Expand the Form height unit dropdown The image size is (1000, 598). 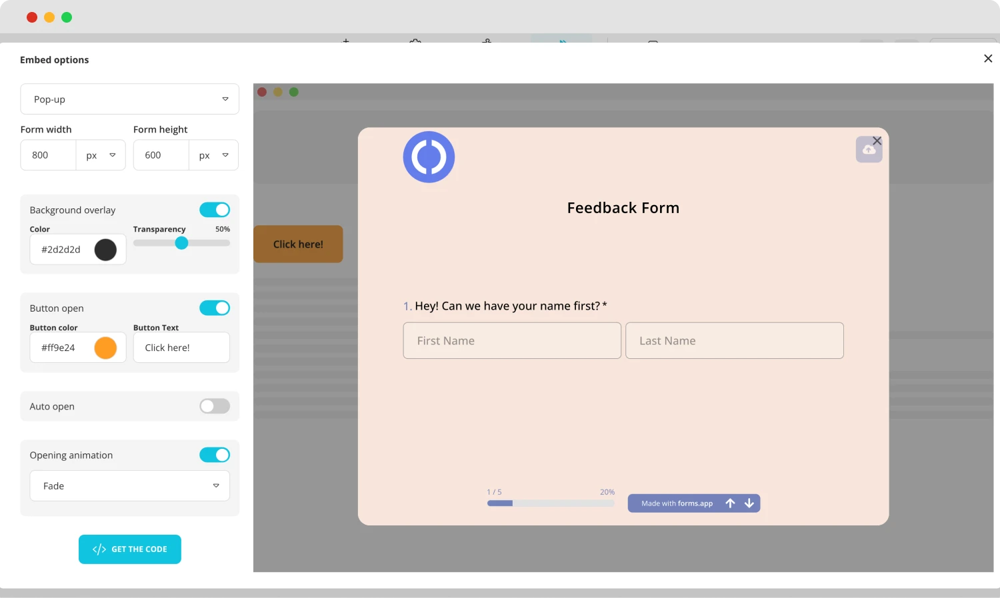tap(214, 155)
